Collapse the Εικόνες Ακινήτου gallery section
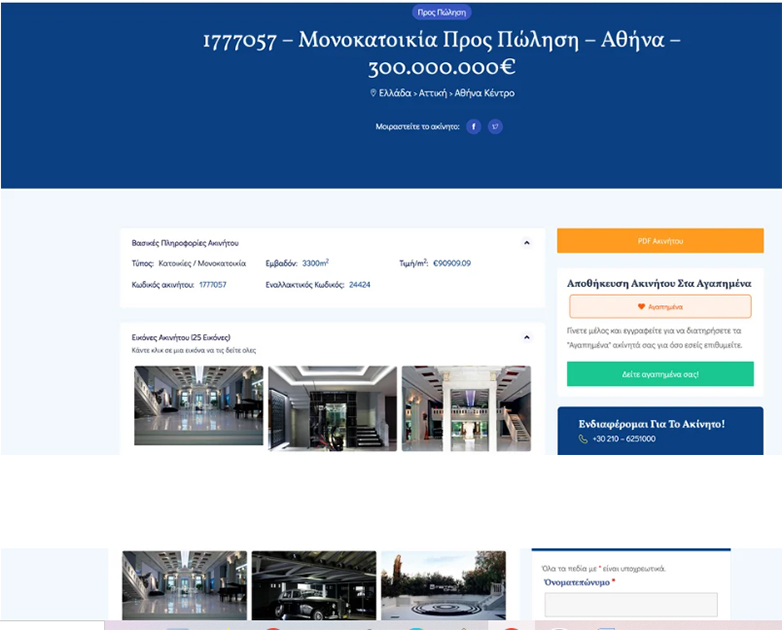The height and width of the screenshot is (630, 782). [x=526, y=338]
